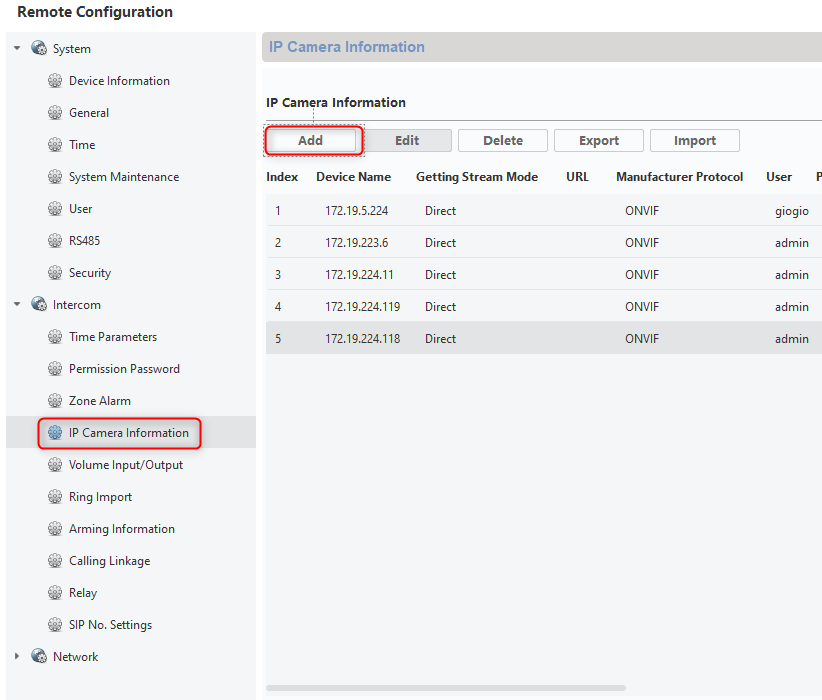Select Ring Import in the sidebar

[x=100, y=497]
